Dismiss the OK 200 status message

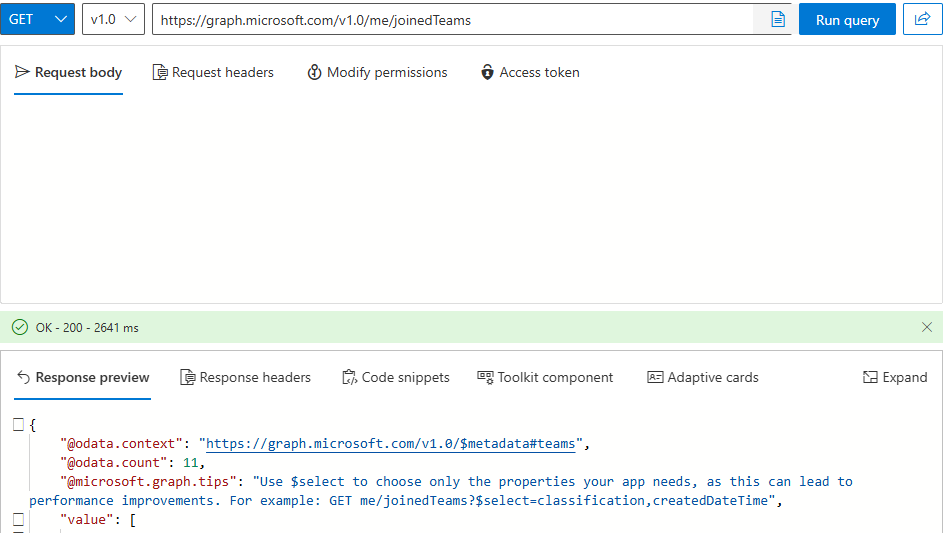pyautogui.click(x=927, y=327)
